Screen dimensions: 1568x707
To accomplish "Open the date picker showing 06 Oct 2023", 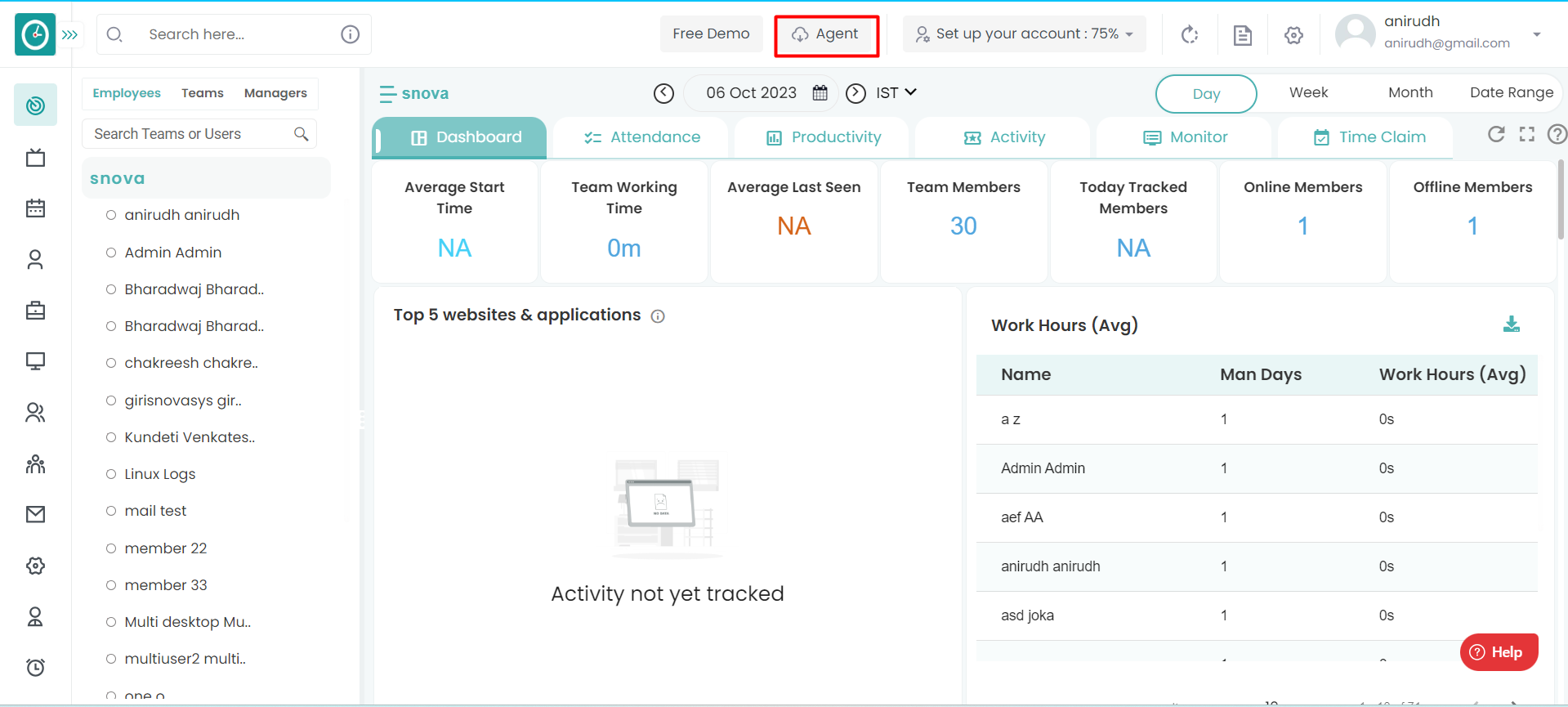I will (761, 93).
